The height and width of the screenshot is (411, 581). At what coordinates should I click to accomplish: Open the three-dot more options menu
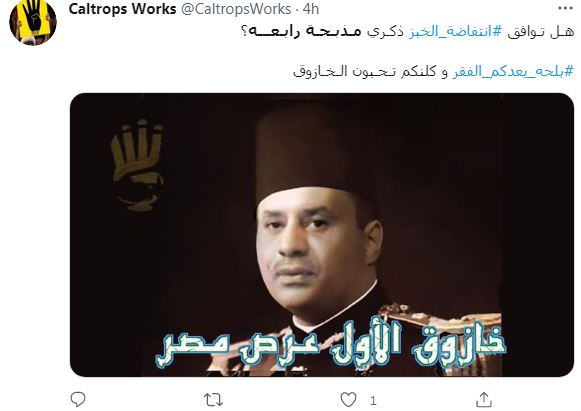pos(565,8)
